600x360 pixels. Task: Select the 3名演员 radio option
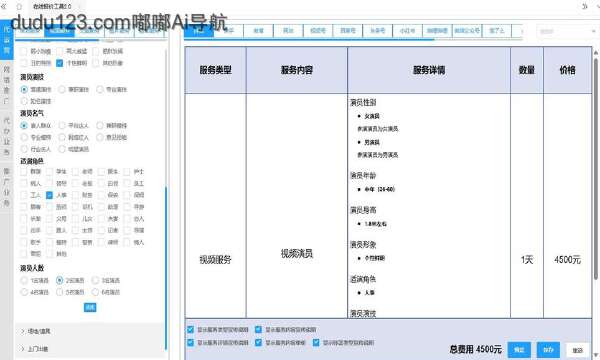click(x=95, y=280)
